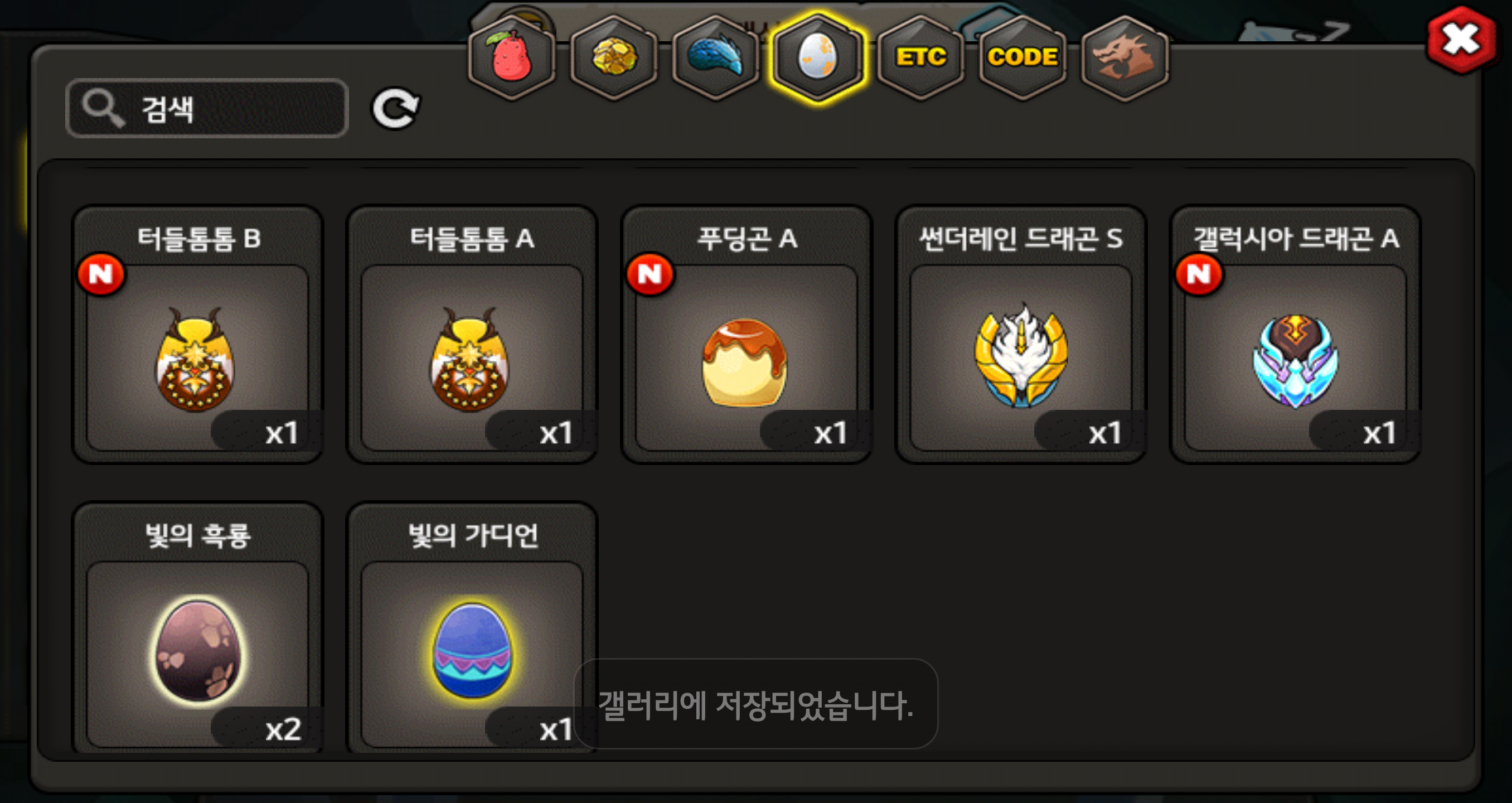
Task: Click the refresh arrow next to search
Action: 396,109
